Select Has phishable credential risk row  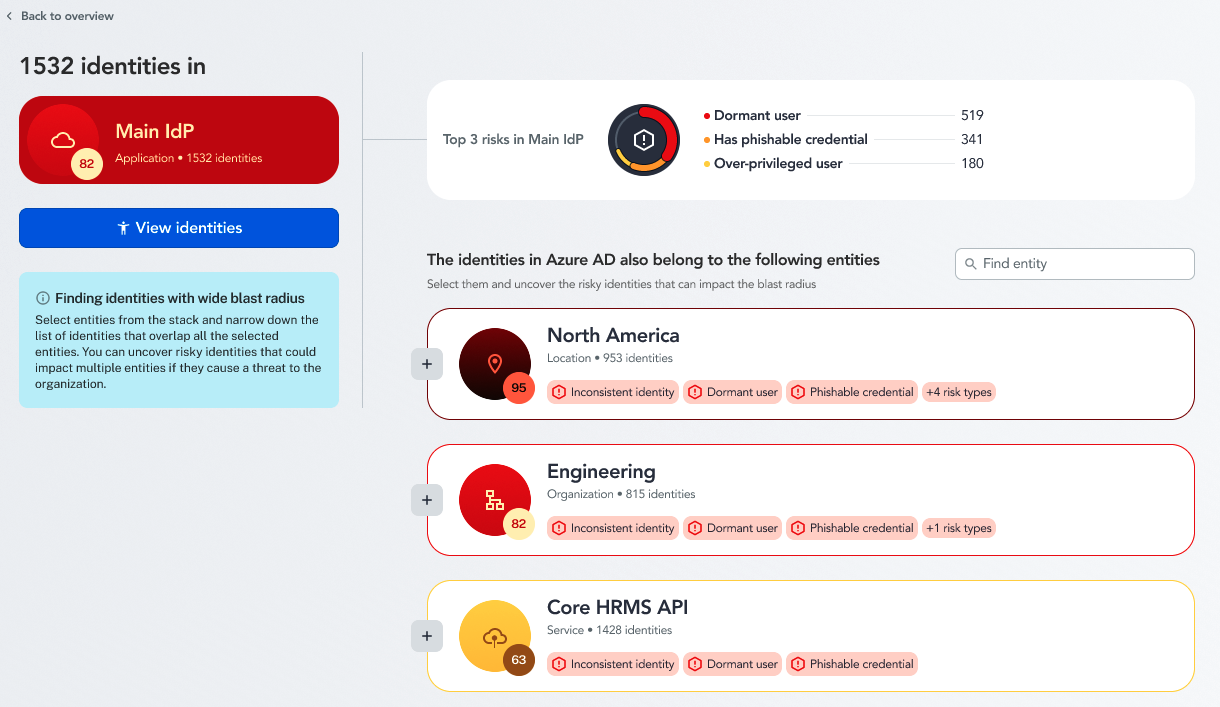(x=843, y=140)
